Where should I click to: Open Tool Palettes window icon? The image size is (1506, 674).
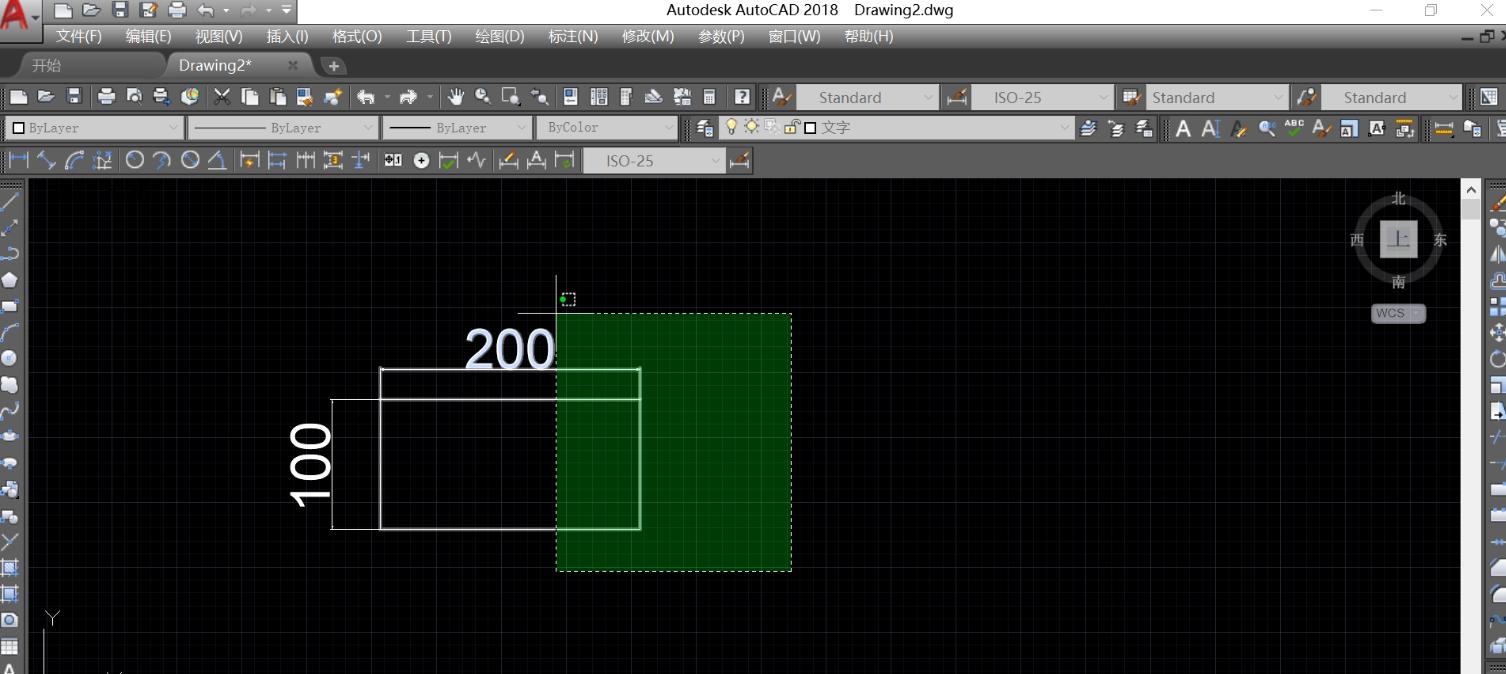click(626, 97)
